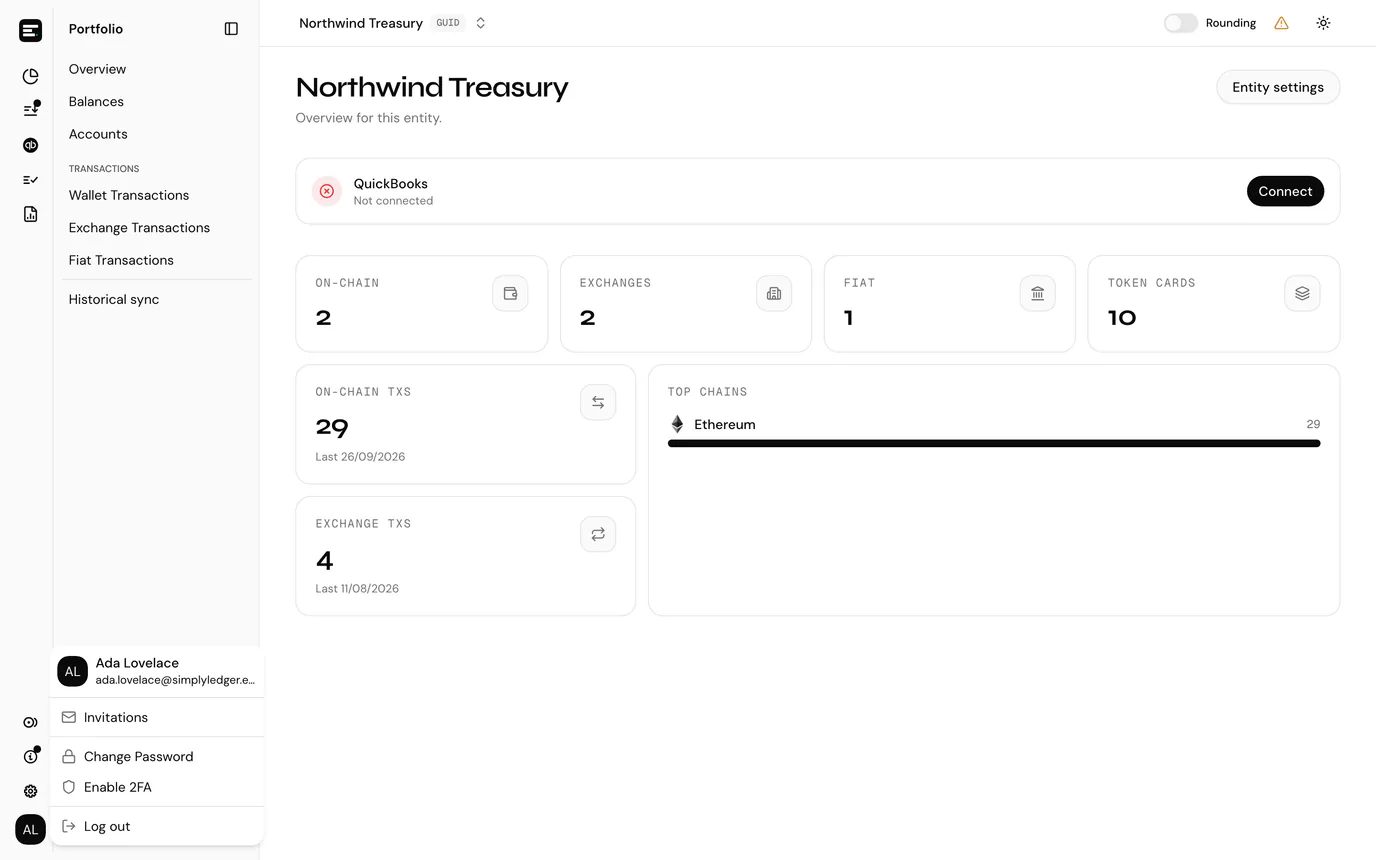Click the Ethereum chain progress bar
This screenshot has width=1376, height=860.
click(994, 443)
